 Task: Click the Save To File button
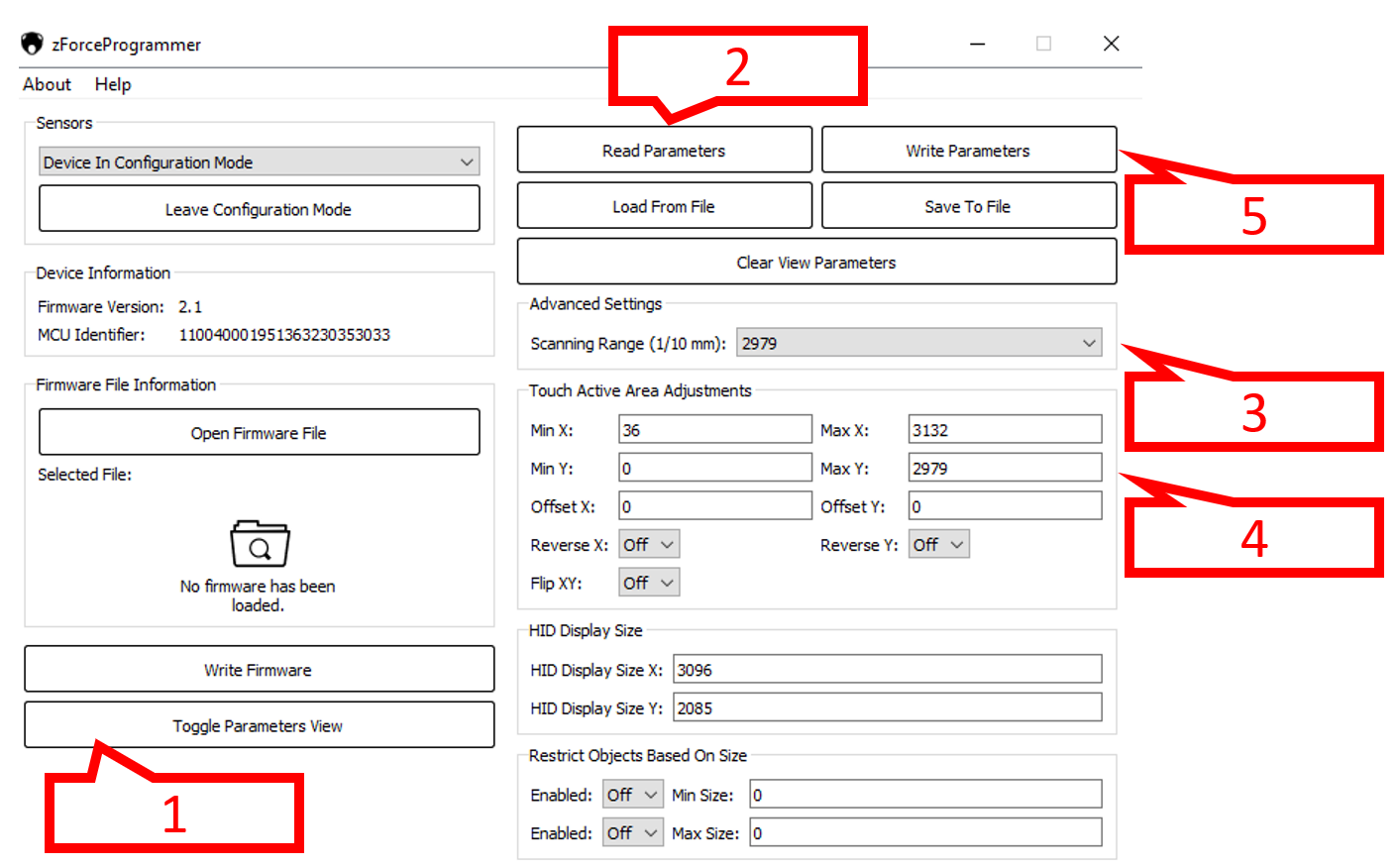tap(968, 207)
